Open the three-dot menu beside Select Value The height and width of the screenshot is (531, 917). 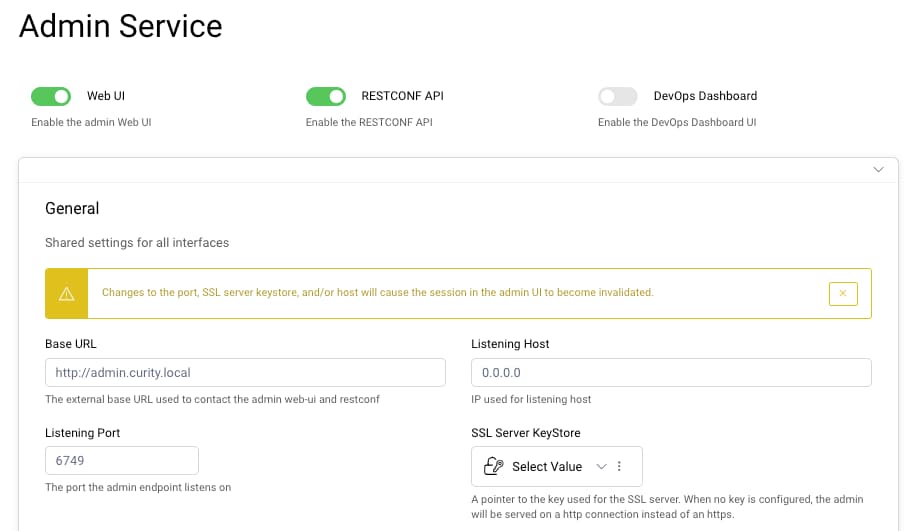click(x=620, y=467)
